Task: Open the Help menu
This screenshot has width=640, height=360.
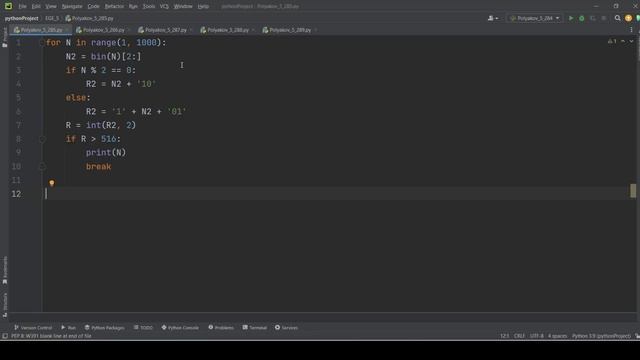Action: coord(203,6)
